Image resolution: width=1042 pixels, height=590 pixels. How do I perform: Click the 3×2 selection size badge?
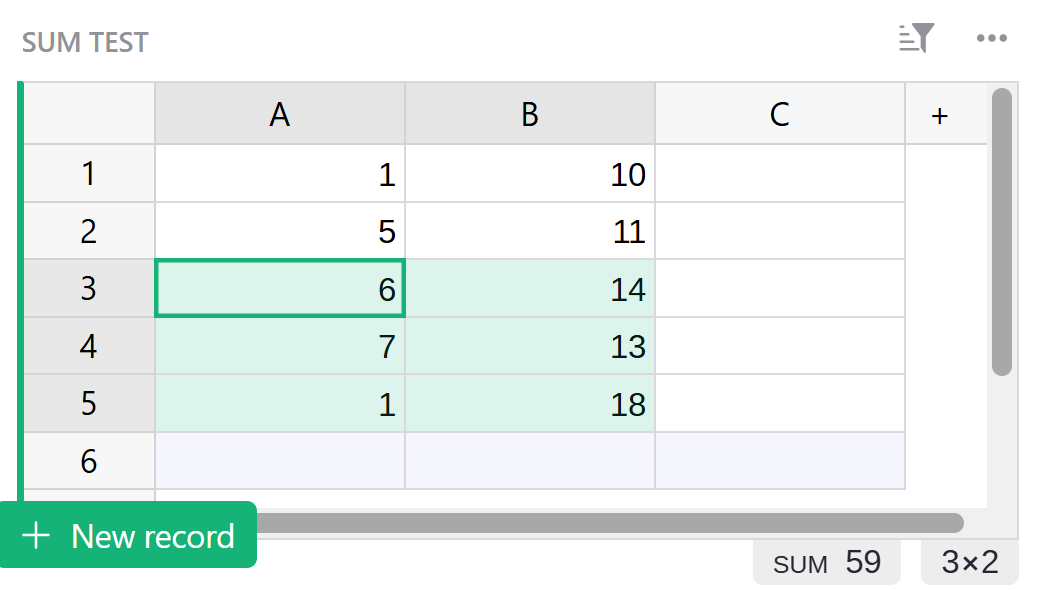pos(970,563)
